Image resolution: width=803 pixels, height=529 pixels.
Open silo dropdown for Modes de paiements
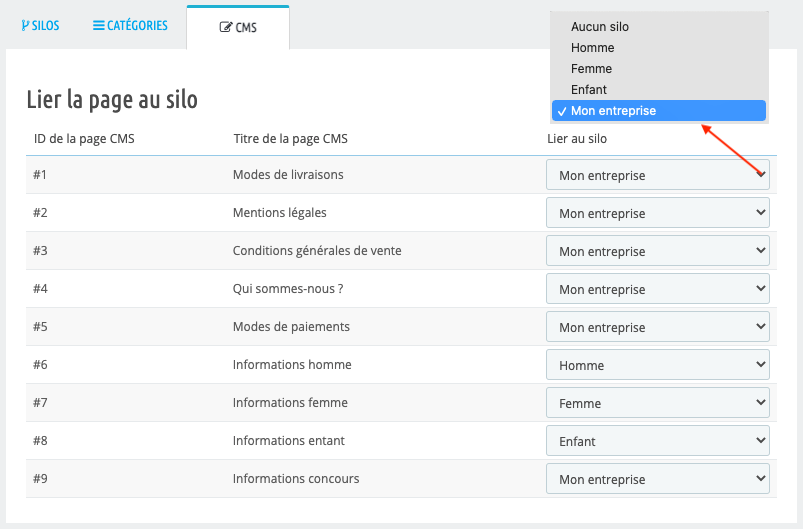(x=658, y=326)
